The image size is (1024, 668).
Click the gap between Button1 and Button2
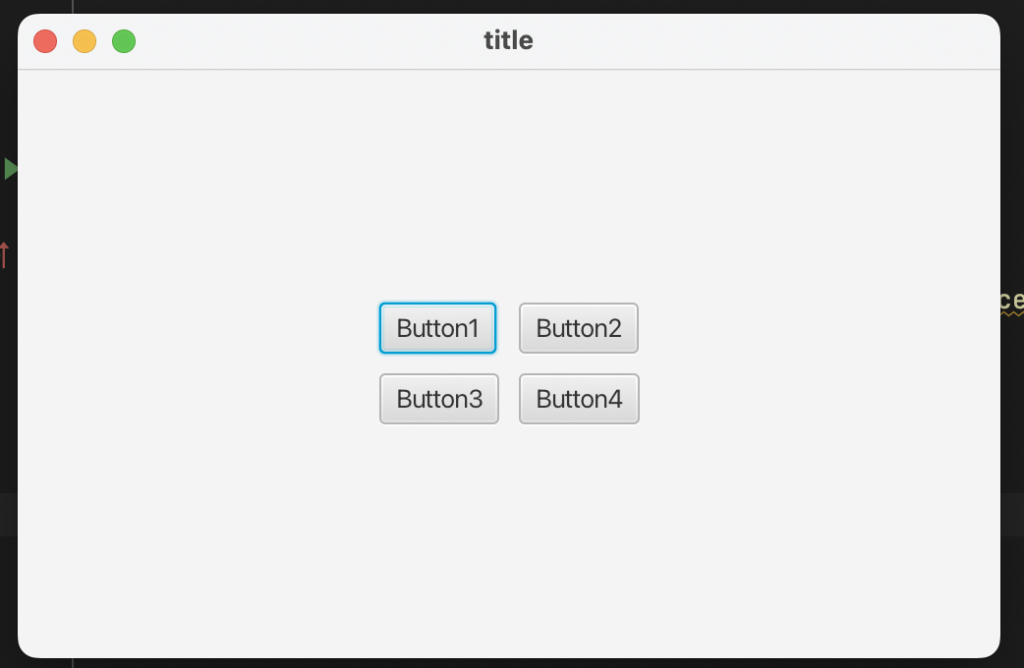pyautogui.click(x=508, y=328)
